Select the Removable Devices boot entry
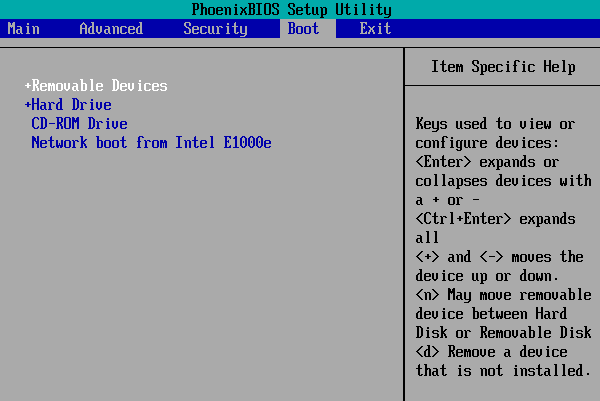The image size is (600, 401). click(x=99, y=86)
